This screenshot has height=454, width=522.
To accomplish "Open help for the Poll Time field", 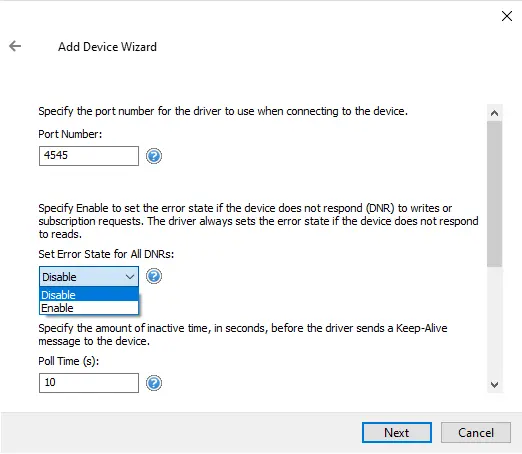I will [154, 383].
